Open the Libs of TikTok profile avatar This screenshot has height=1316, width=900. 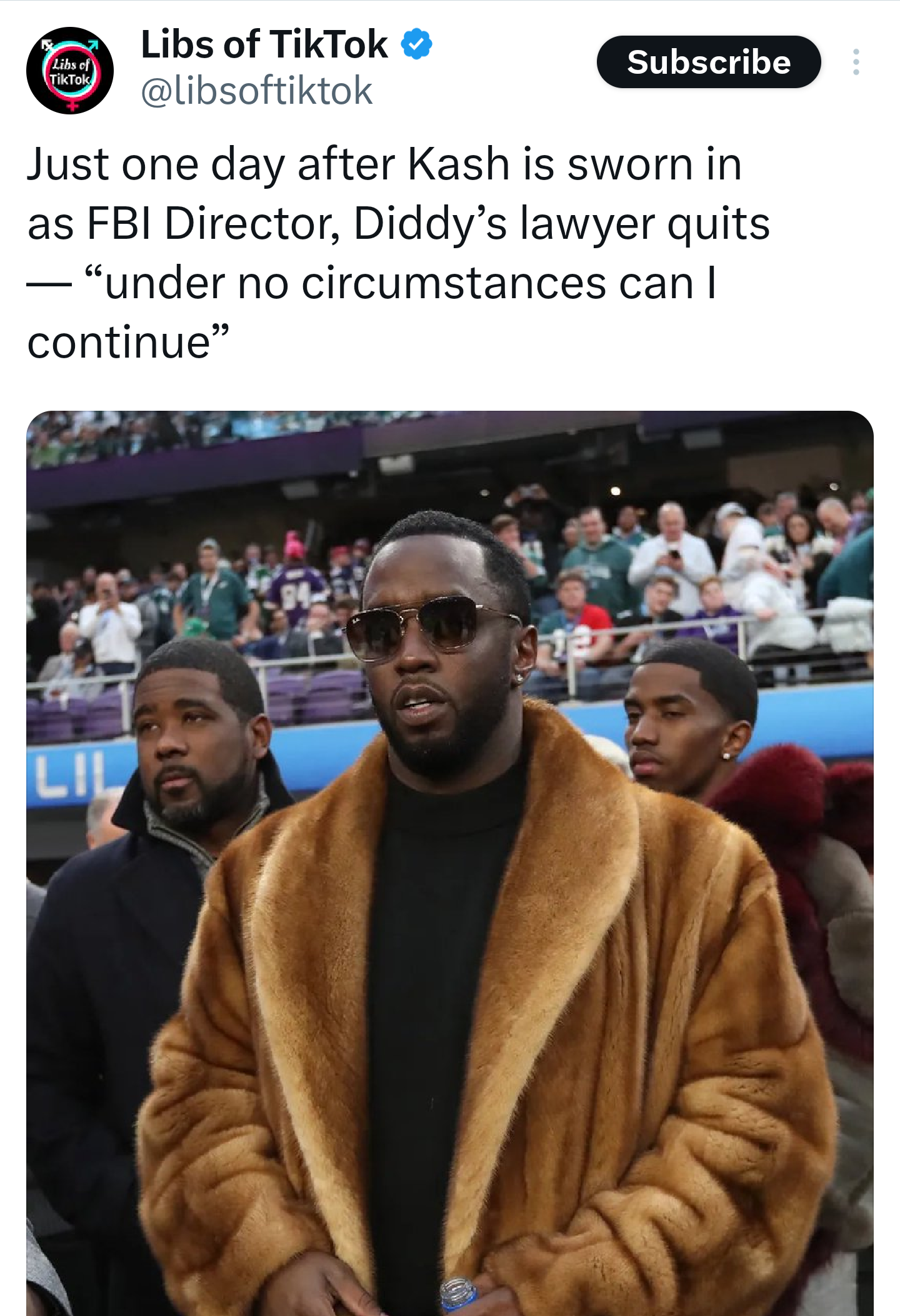point(70,71)
